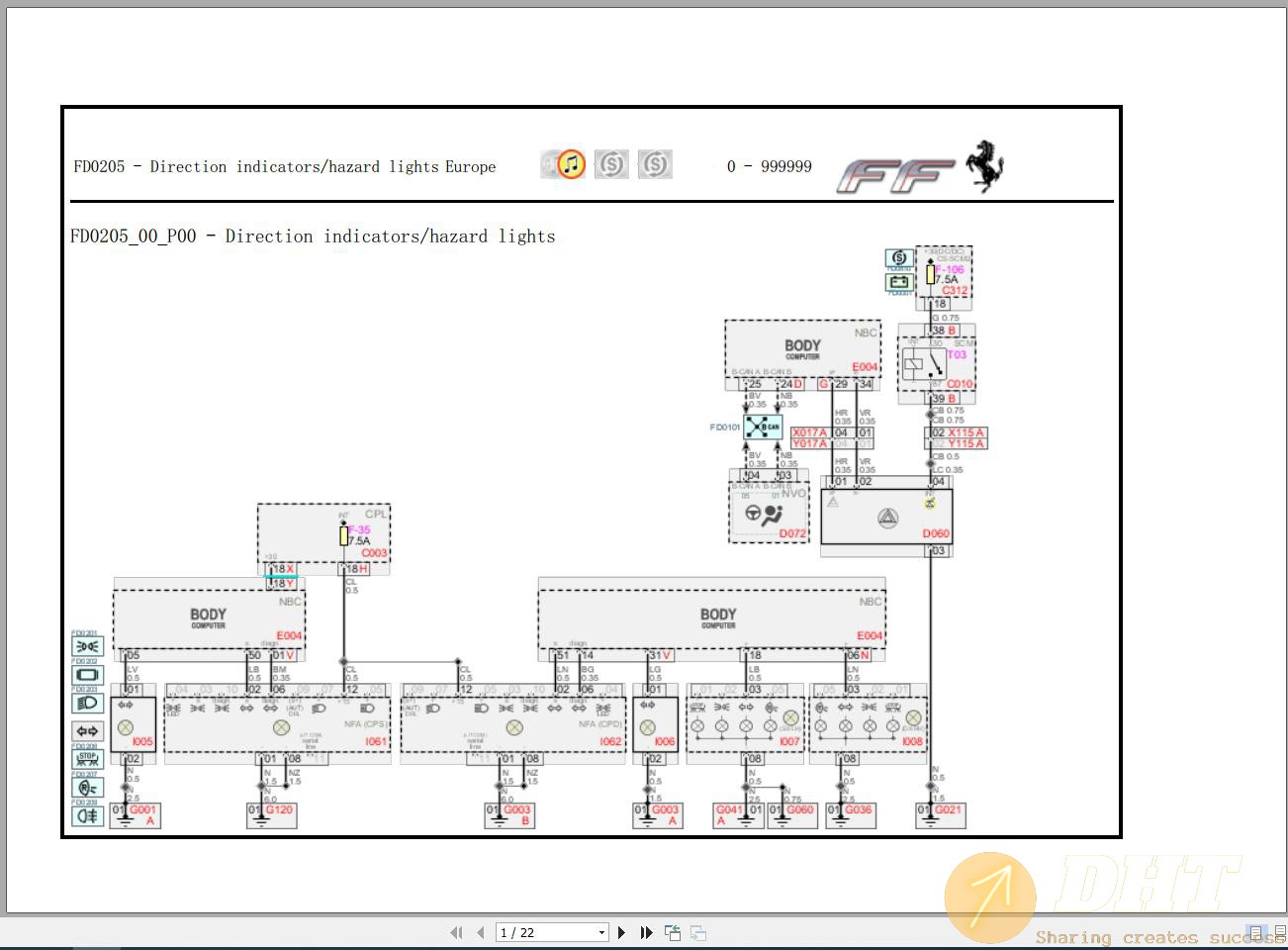Click the hazard triangle switch symbol D060
This screenshot has height=950, width=1288.
point(887,517)
